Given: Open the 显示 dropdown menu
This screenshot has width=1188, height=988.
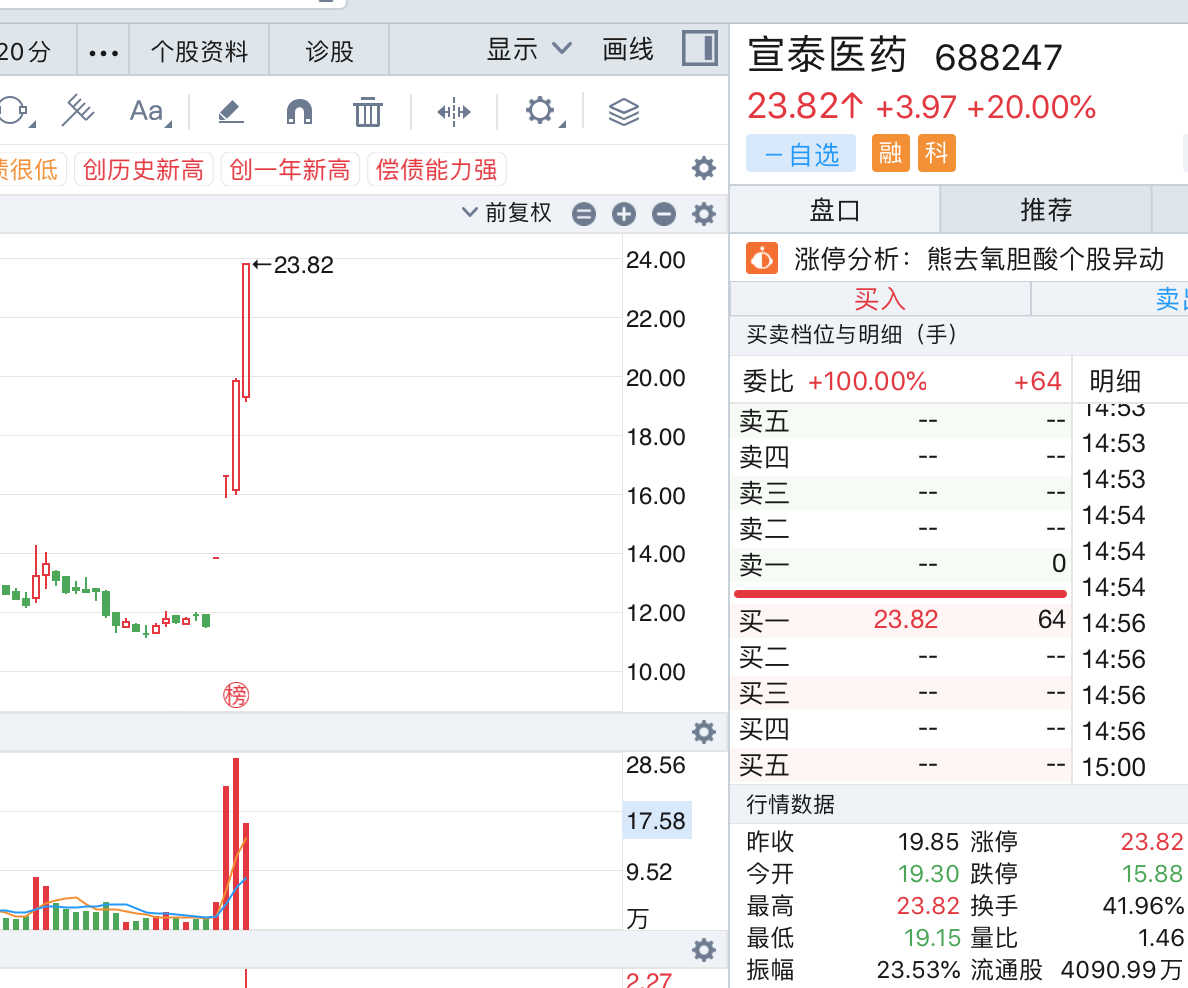Looking at the screenshot, I should point(529,49).
